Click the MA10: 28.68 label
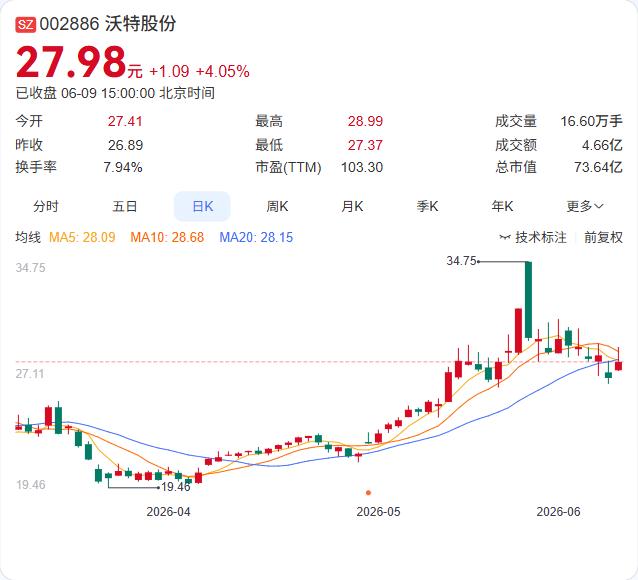638x580 pixels. [x=167, y=237]
